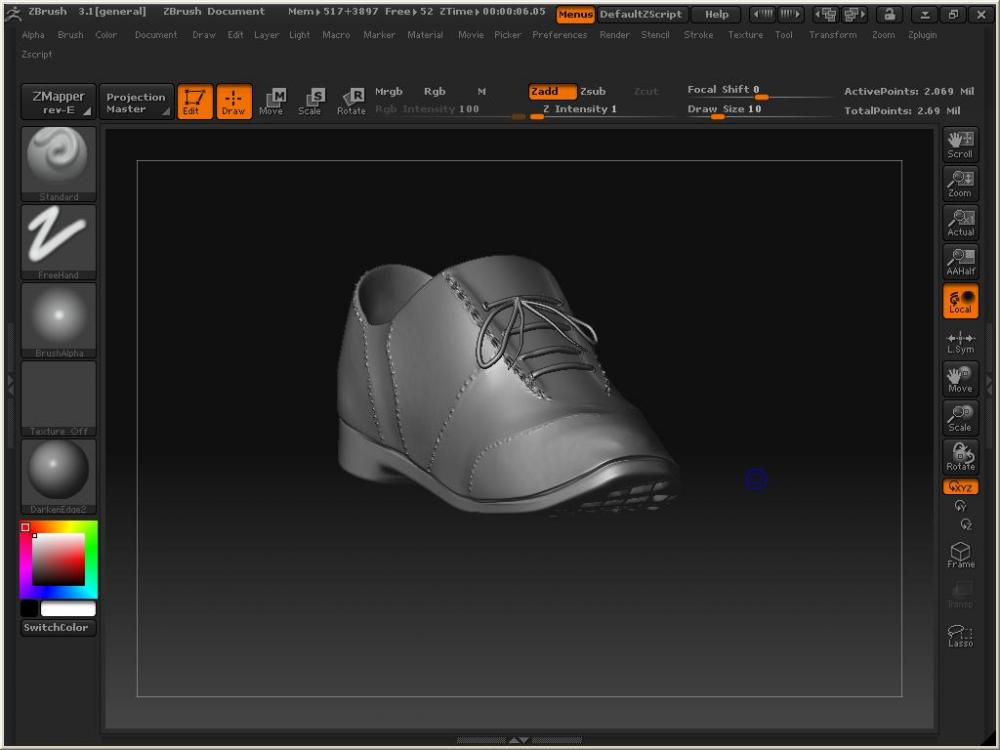Toggle Edit mode button

(194, 101)
